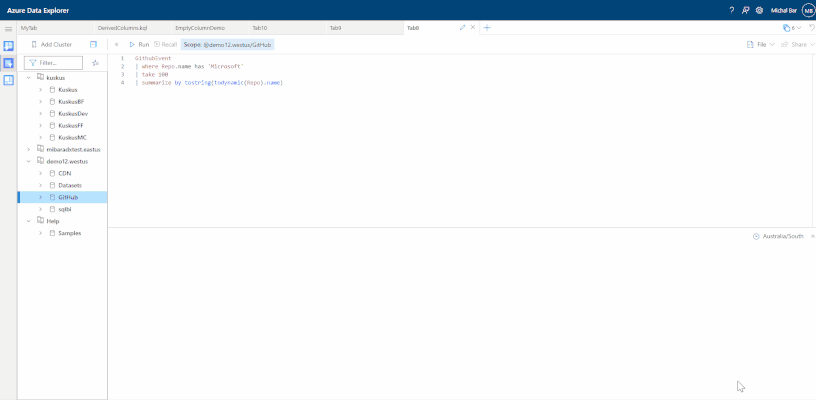
Task: Expand the KuskusMC database
Action: pos(41,137)
